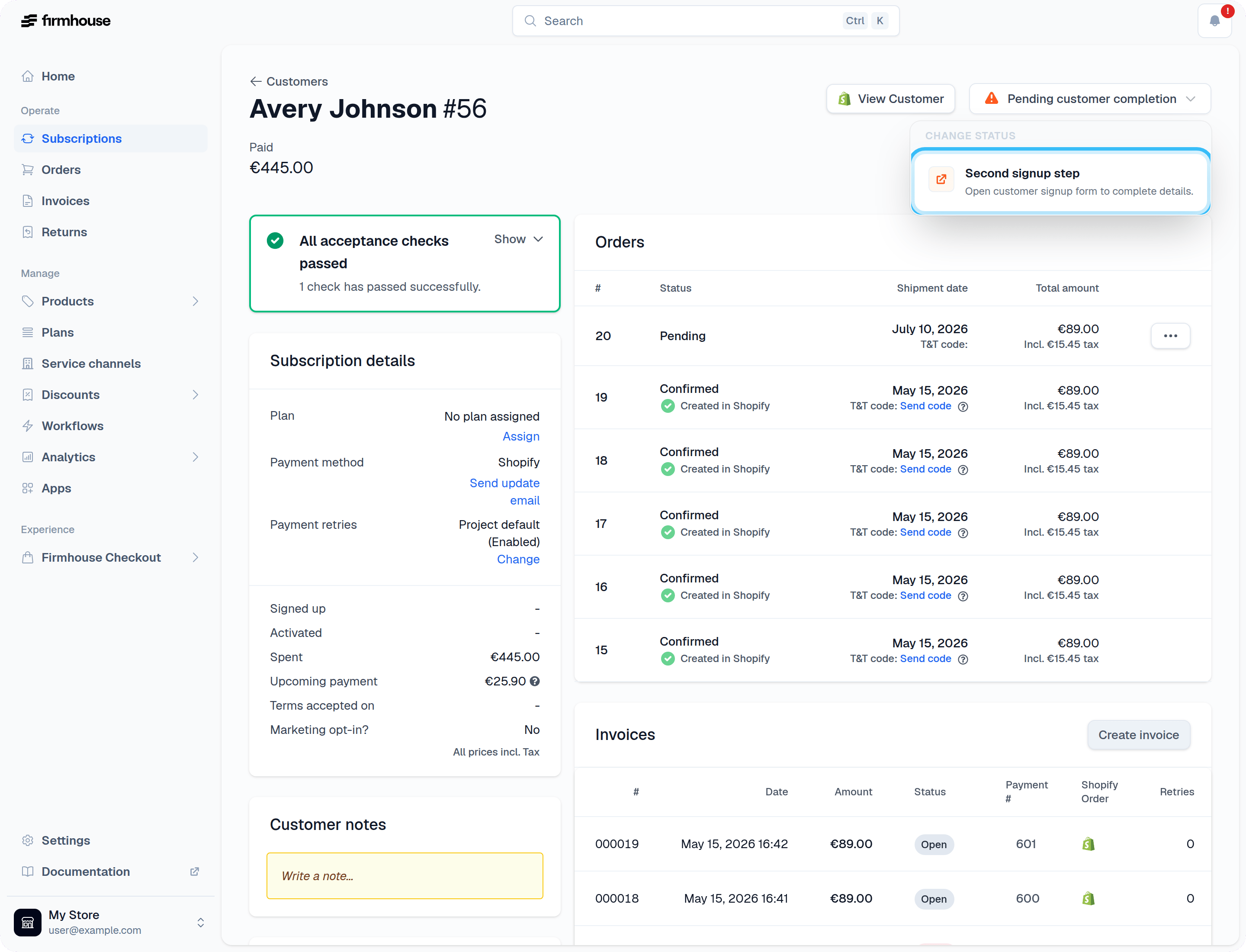Click the green acceptance checks checkmark
This screenshot has height=952, width=1246.
[x=276, y=241]
